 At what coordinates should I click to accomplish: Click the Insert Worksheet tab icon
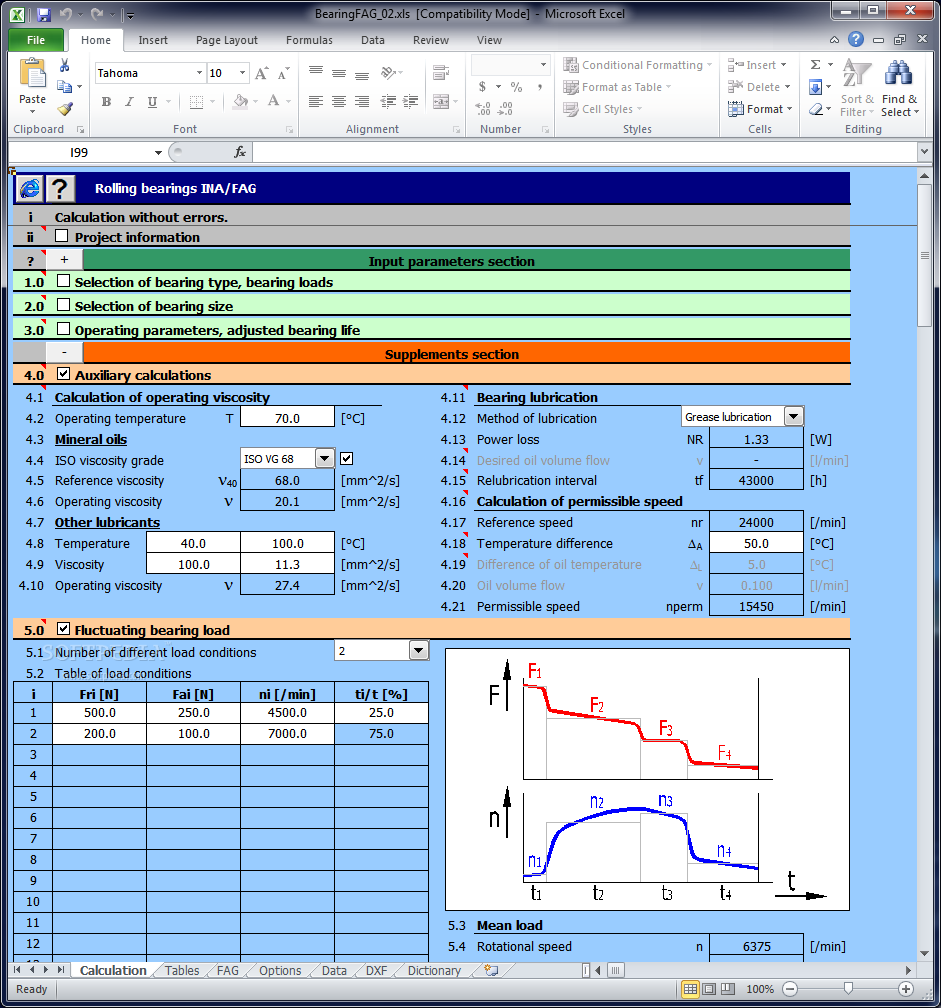491,970
